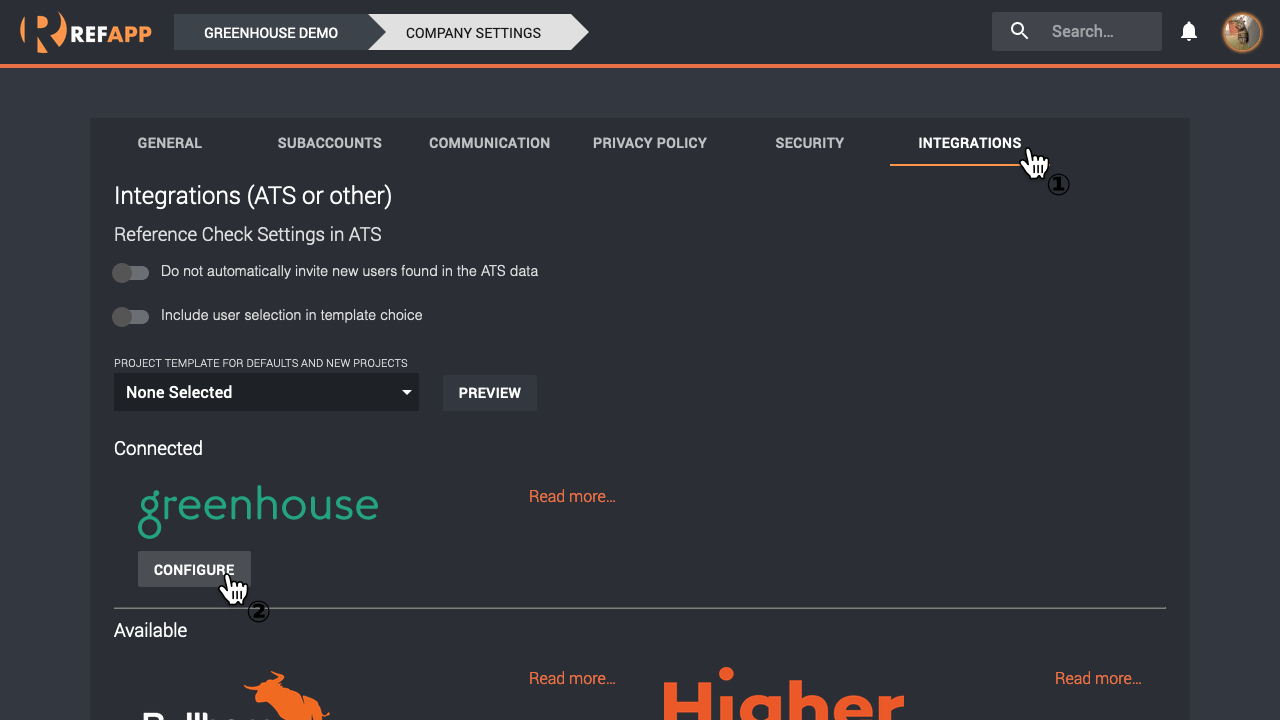
Task: Click the Bullhorn bull logo
Action: [x=237, y=696]
